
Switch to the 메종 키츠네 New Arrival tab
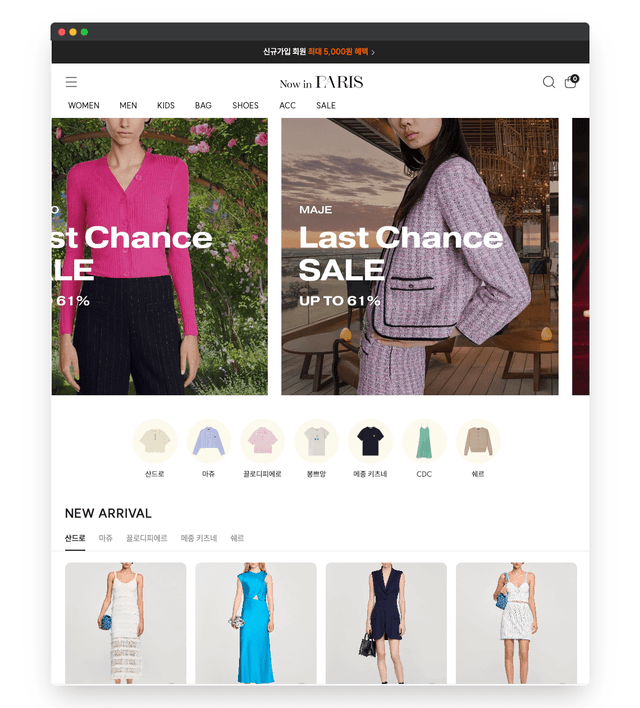pyautogui.click(x=199, y=538)
